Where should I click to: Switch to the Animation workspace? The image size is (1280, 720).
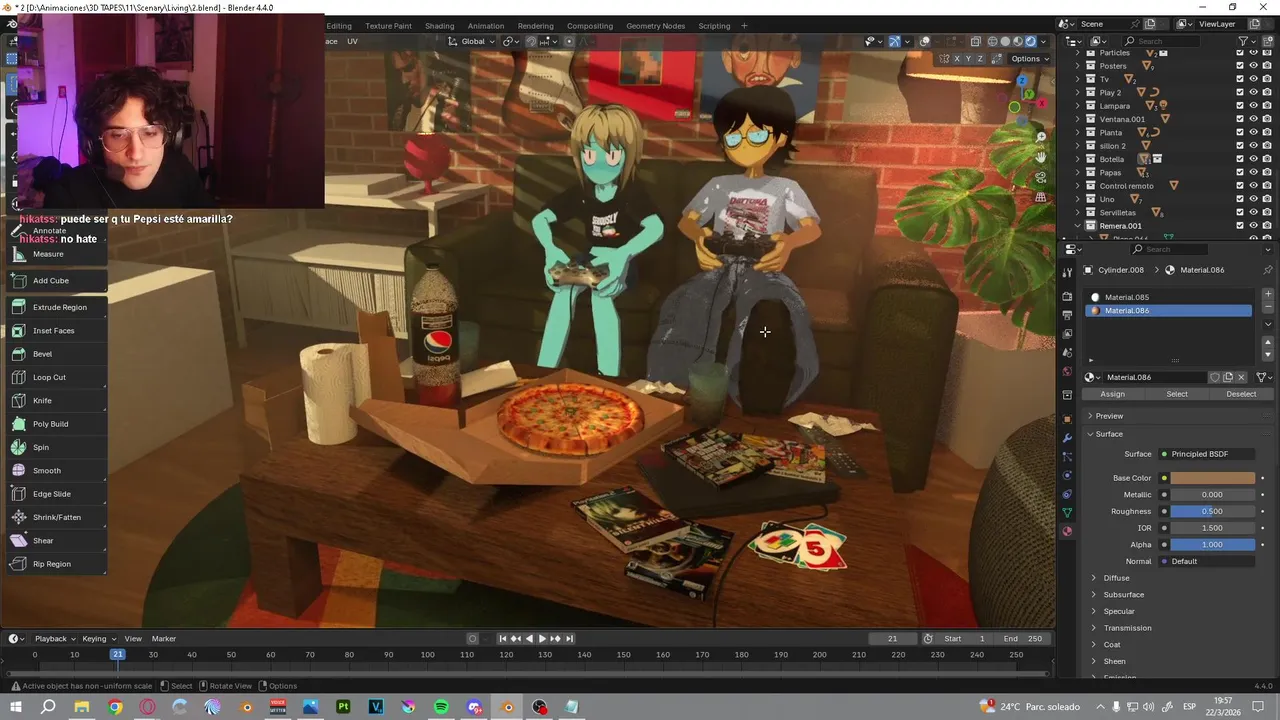pyautogui.click(x=486, y=26)
